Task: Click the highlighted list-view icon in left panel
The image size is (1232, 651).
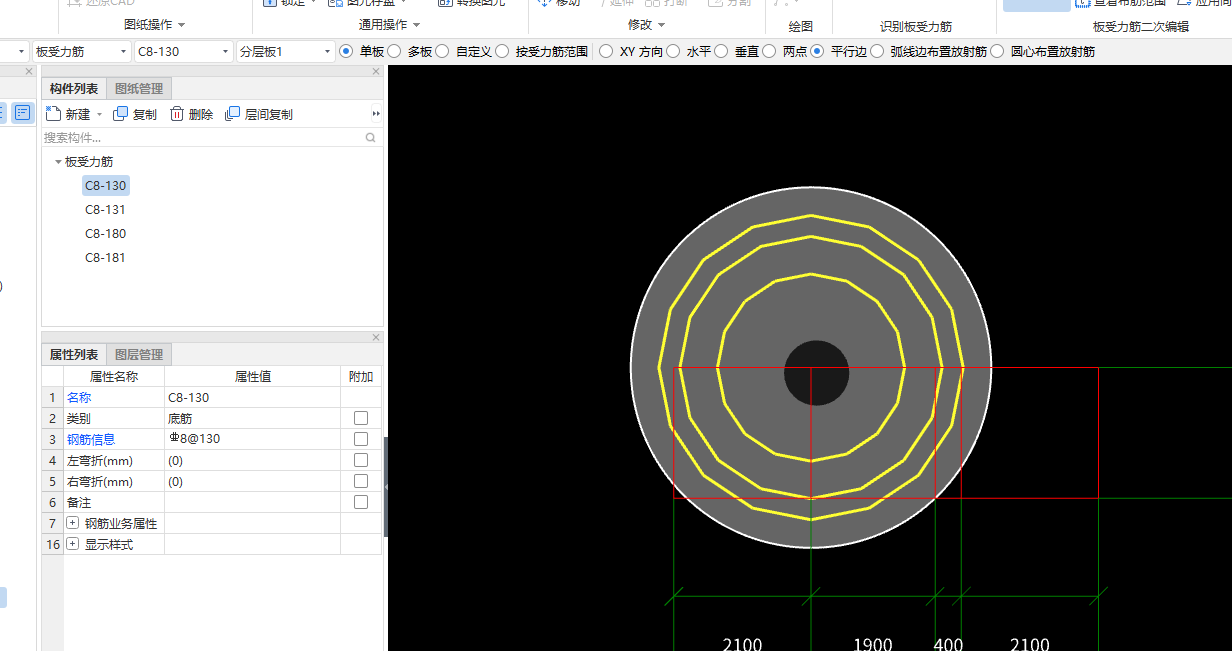Action: coord(22,113)
